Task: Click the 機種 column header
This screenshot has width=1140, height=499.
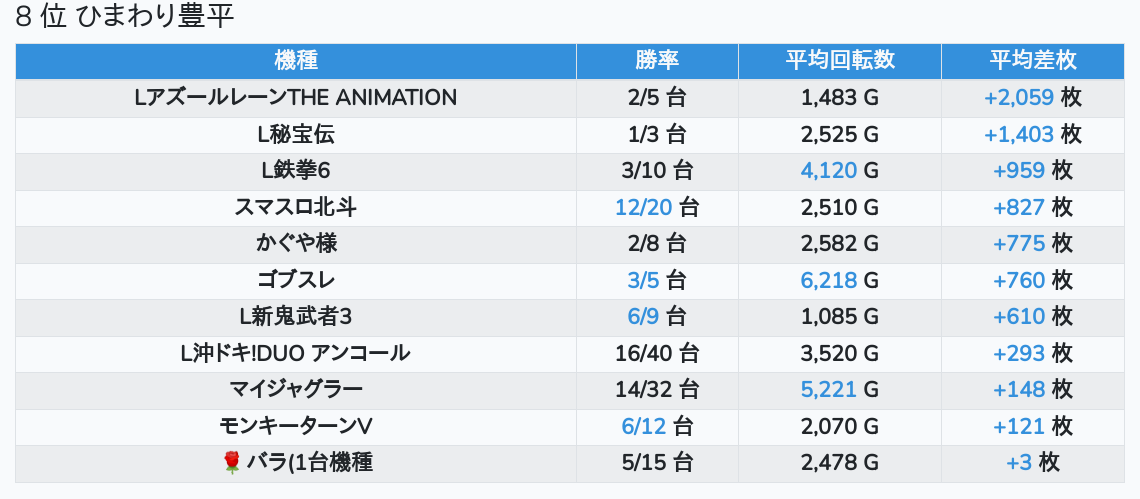Action: pyautogui.click(x=296, y=60)
